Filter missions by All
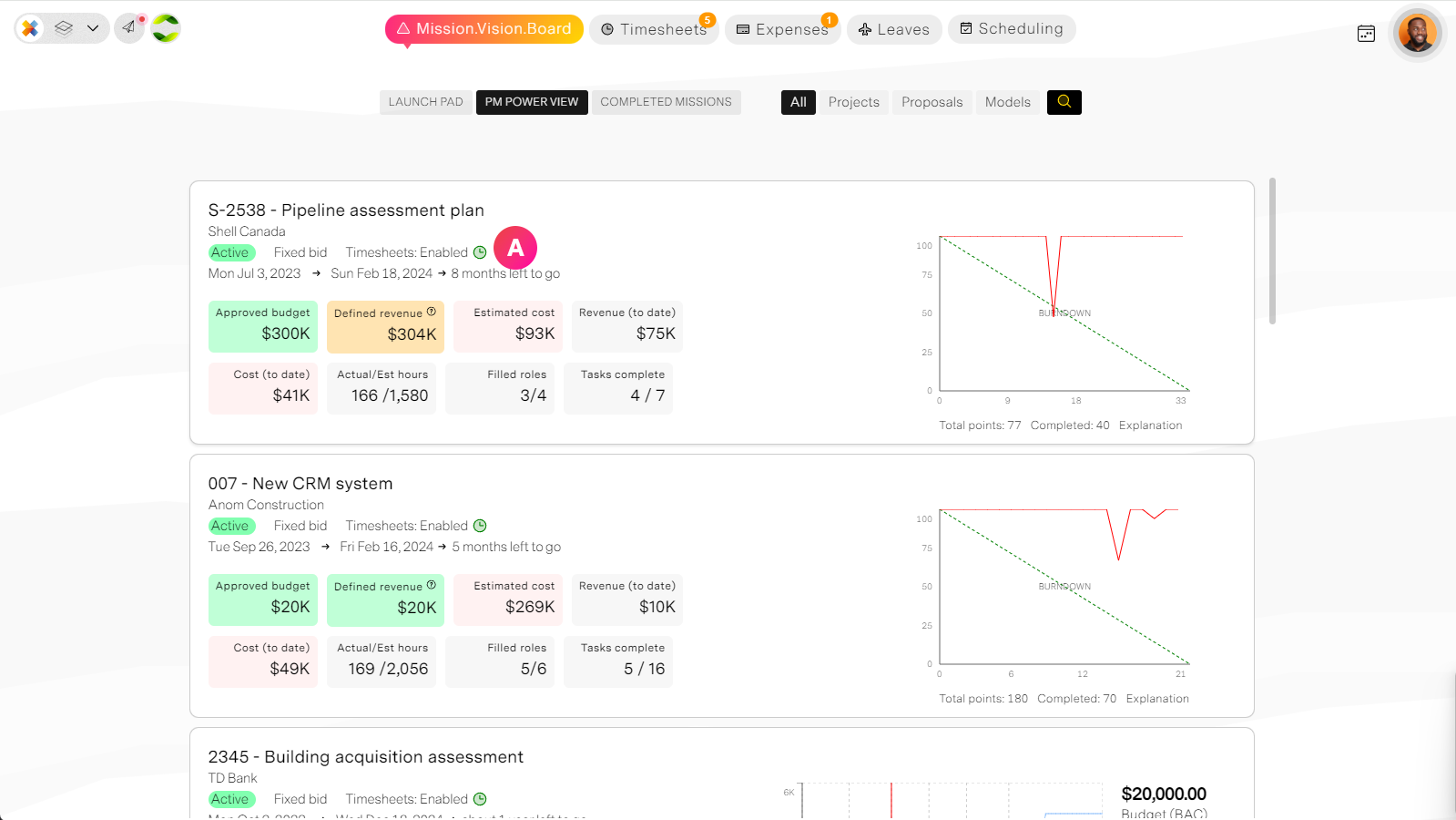1456x820 pixels. (x=799, y=102)
